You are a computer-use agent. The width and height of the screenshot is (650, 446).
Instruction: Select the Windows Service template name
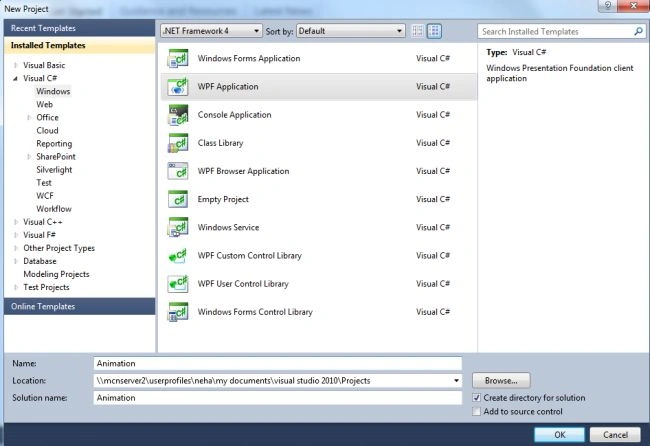(x=228, y=228)
